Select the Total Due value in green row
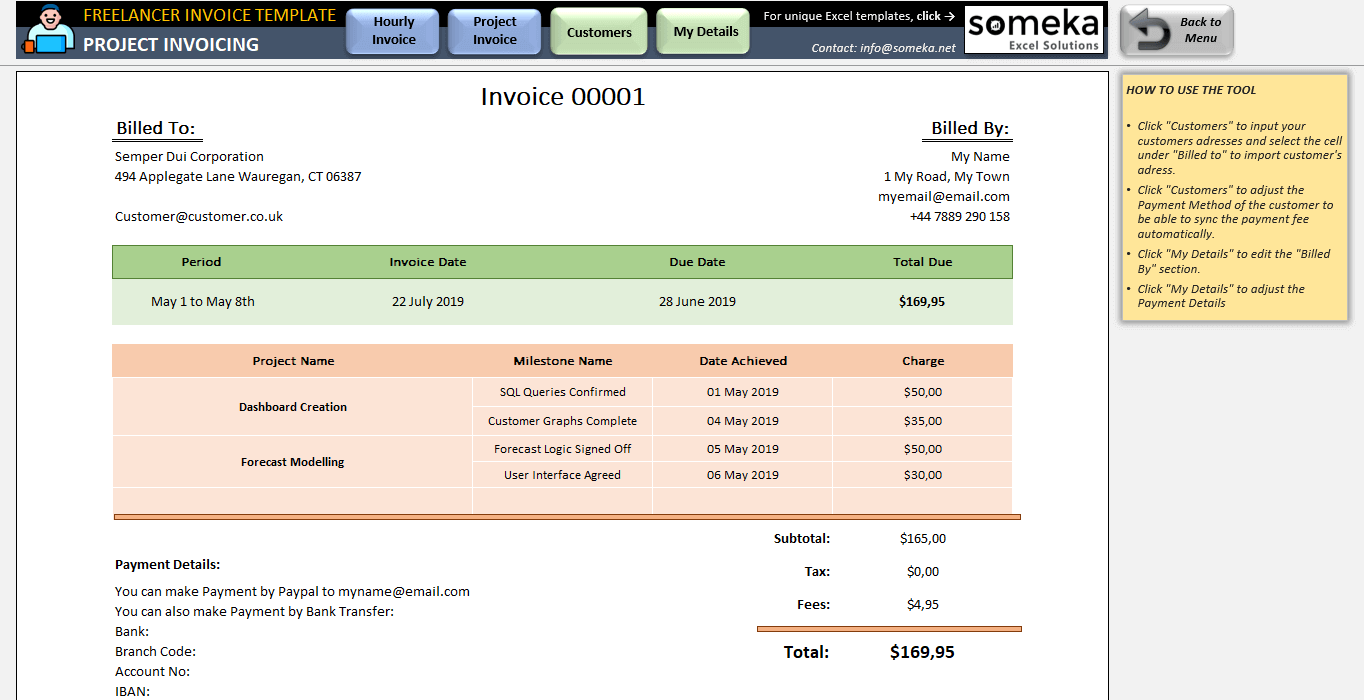Image resolution: width=1364 pixels, height=700 pixels. pyautogui.click(x=922, y=301)
